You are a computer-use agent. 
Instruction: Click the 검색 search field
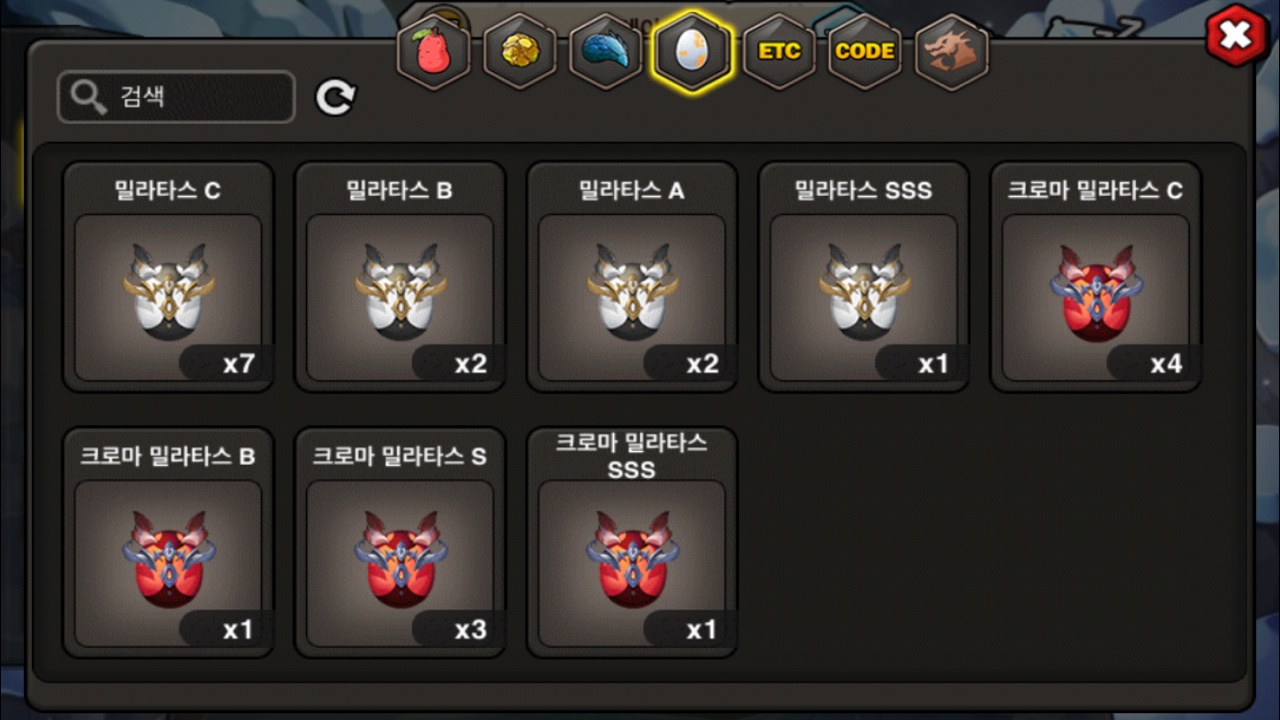pos(176,97)
